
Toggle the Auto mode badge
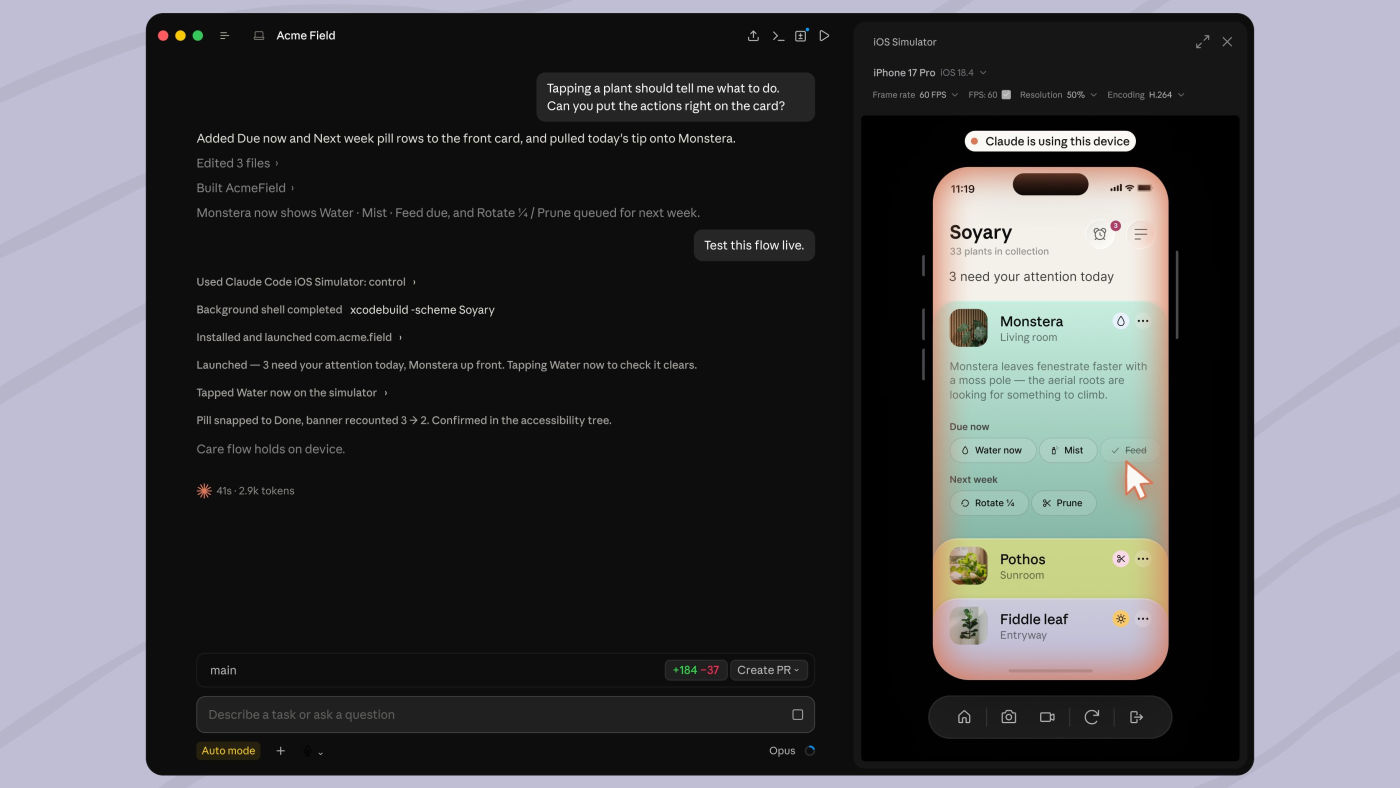[x=228, y=751]
